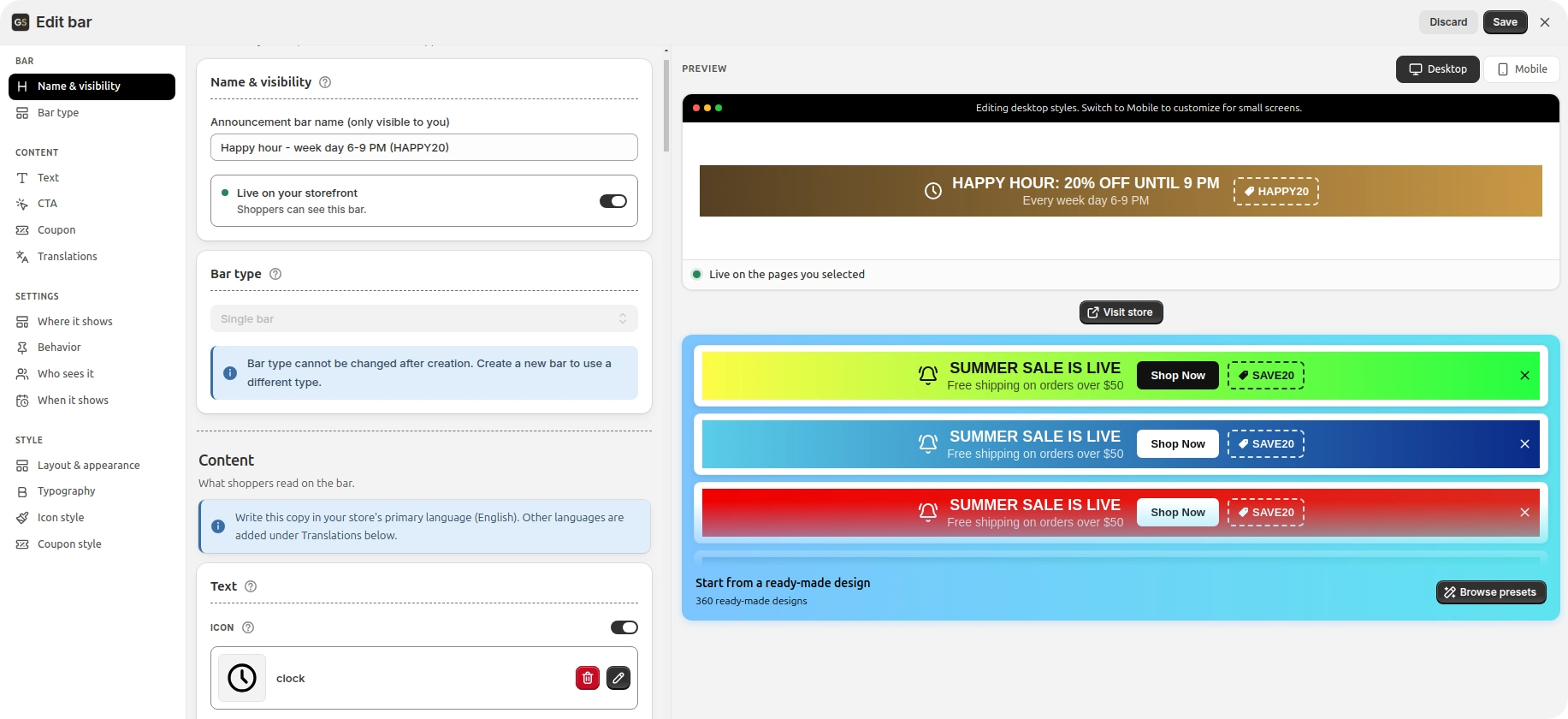Open the Translations section
Screen dimensions: 1568x719
pyautogui.click(x=92, y=257)
